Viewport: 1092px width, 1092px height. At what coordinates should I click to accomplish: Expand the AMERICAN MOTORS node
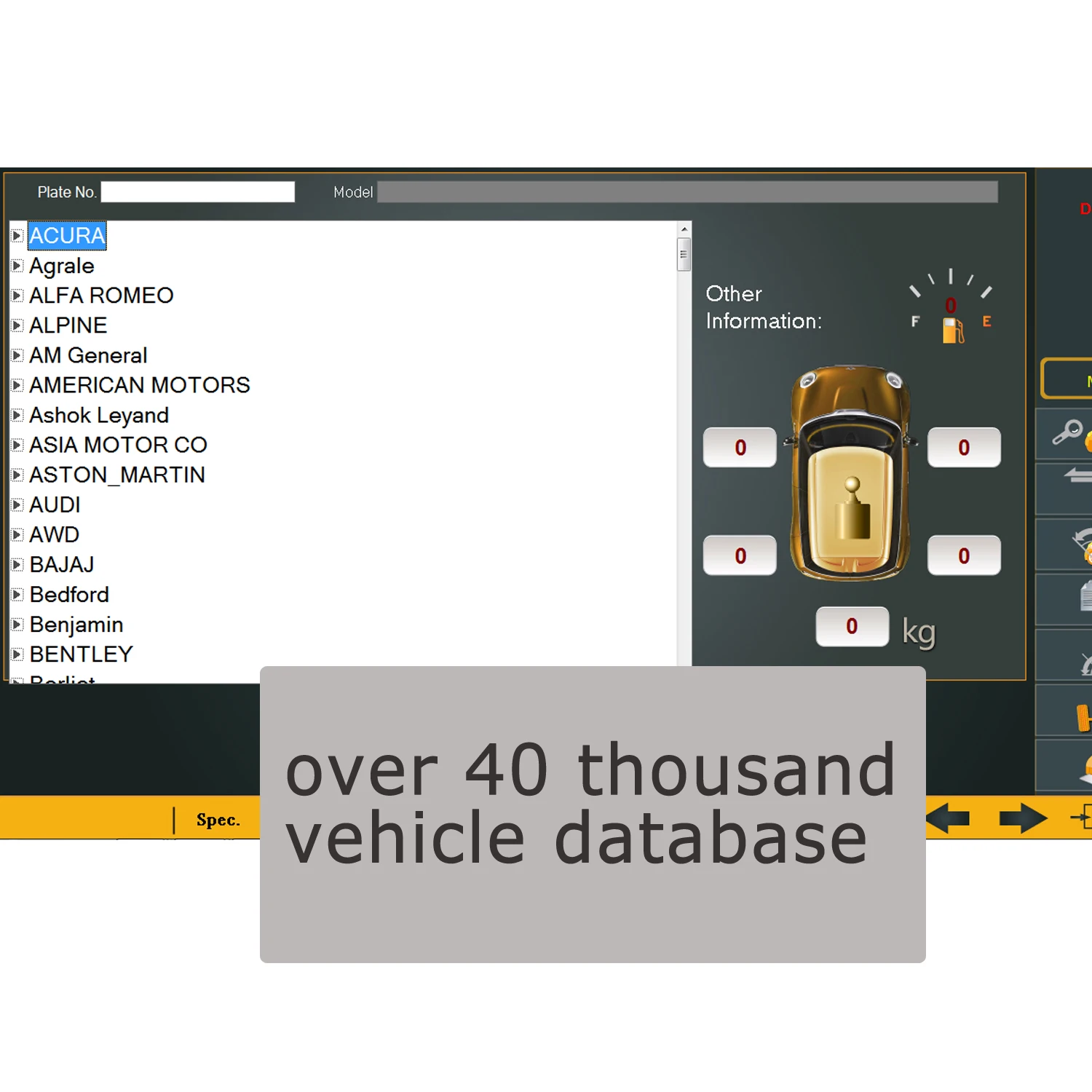point(17,385)
